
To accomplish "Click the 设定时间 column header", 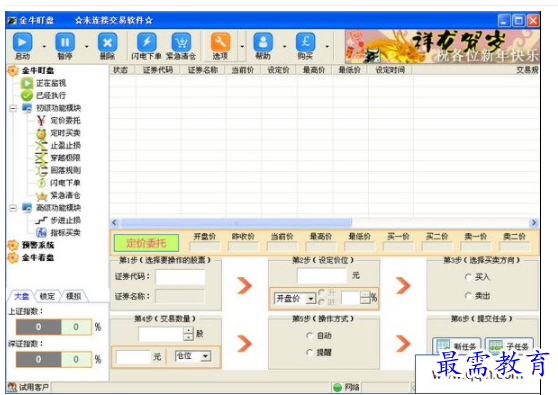I will coord(390,70).
